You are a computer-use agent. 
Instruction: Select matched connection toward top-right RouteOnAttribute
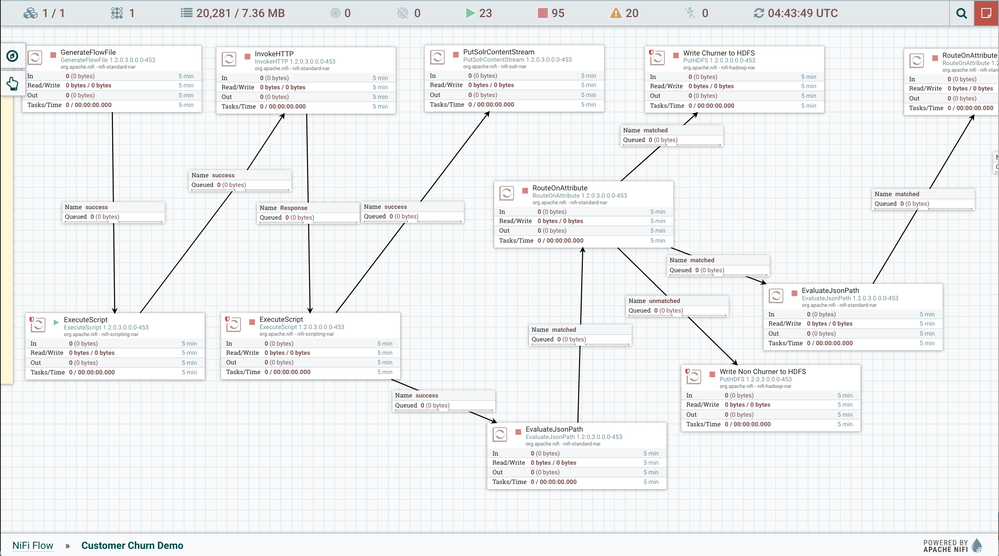(x=923, y=199)
